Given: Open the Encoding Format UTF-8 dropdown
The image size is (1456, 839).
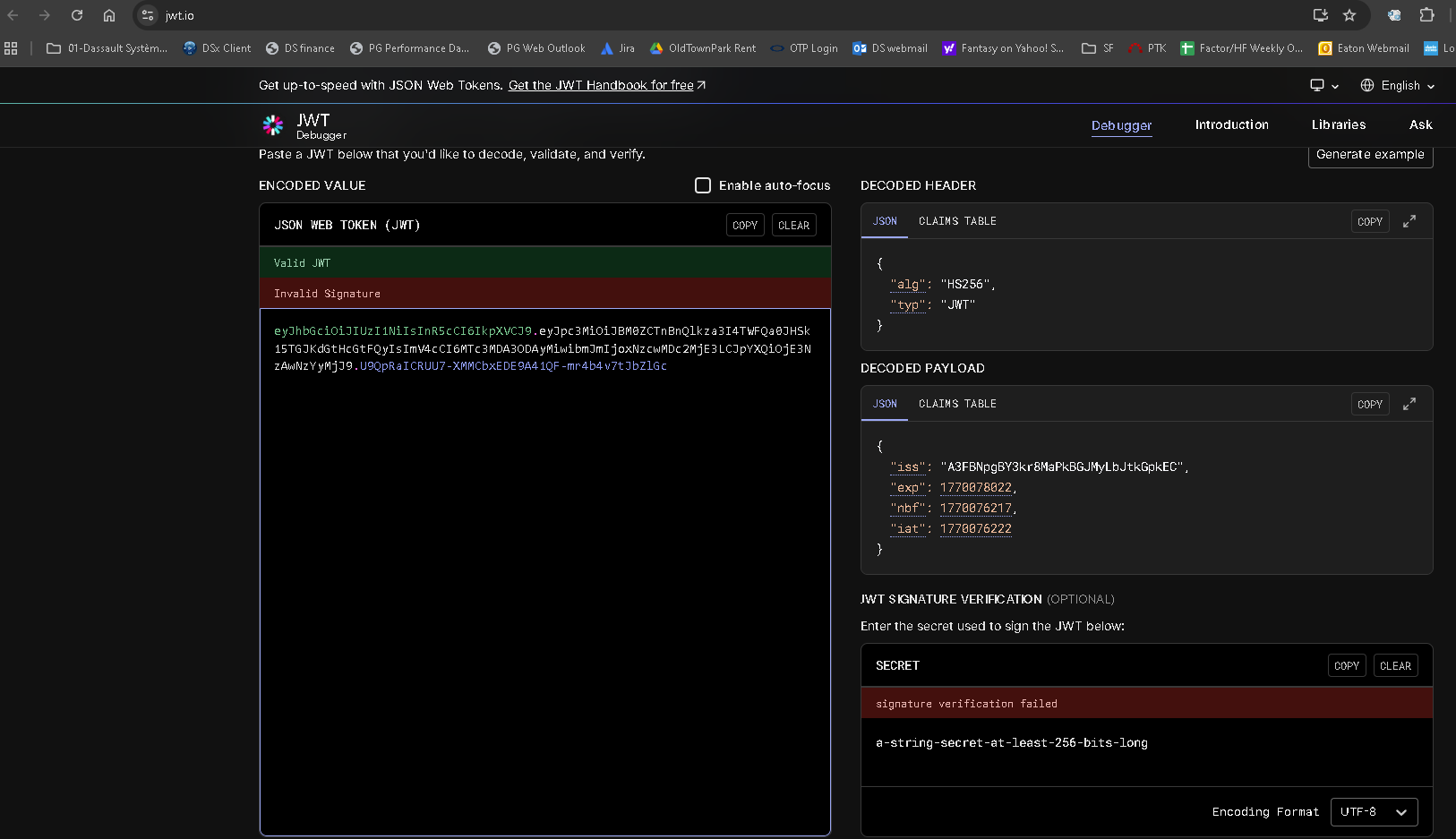Looking at the screenshot, I should [1374, 812].
